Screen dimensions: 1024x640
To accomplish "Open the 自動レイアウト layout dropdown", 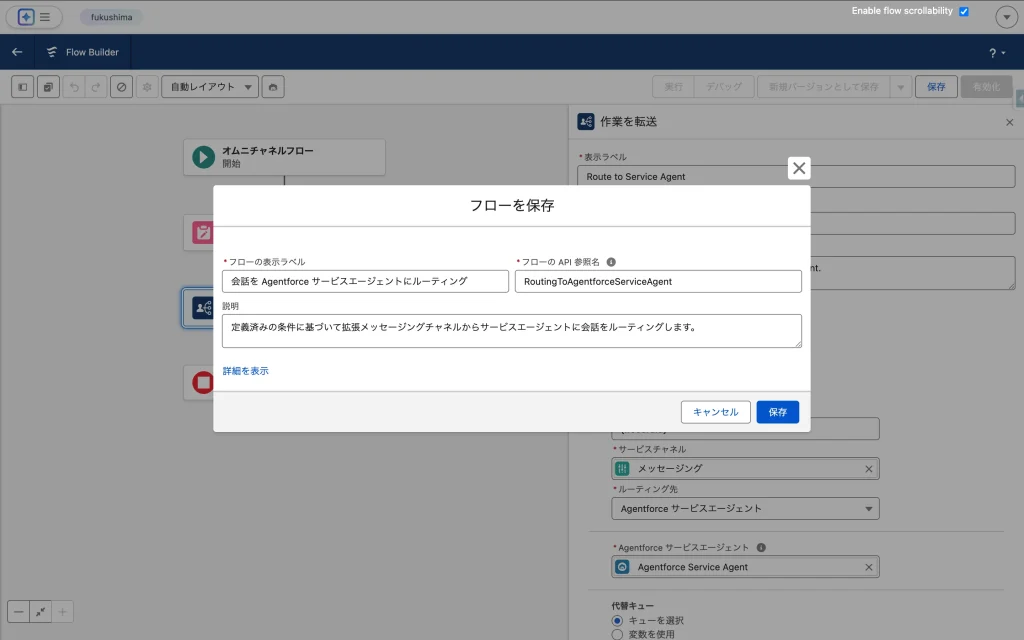I will coord(209,87).
